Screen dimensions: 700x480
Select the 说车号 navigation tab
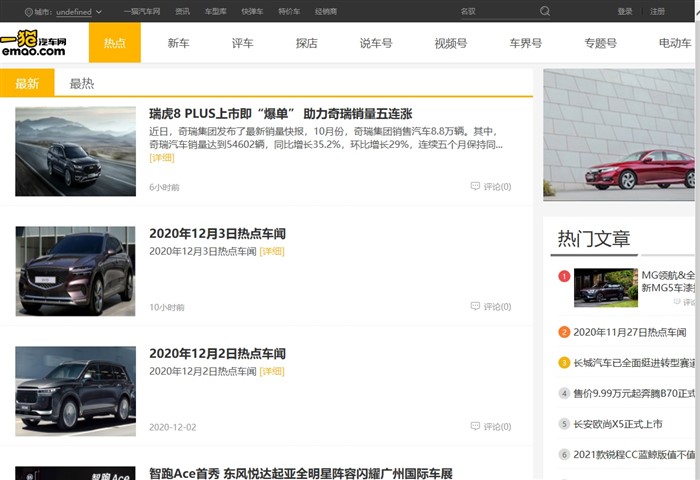(x=376, y=43)
